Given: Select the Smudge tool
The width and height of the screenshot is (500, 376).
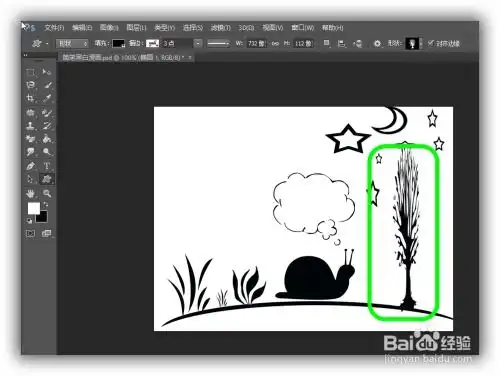Looking at the screenshot, I should (x=30, y=152).
